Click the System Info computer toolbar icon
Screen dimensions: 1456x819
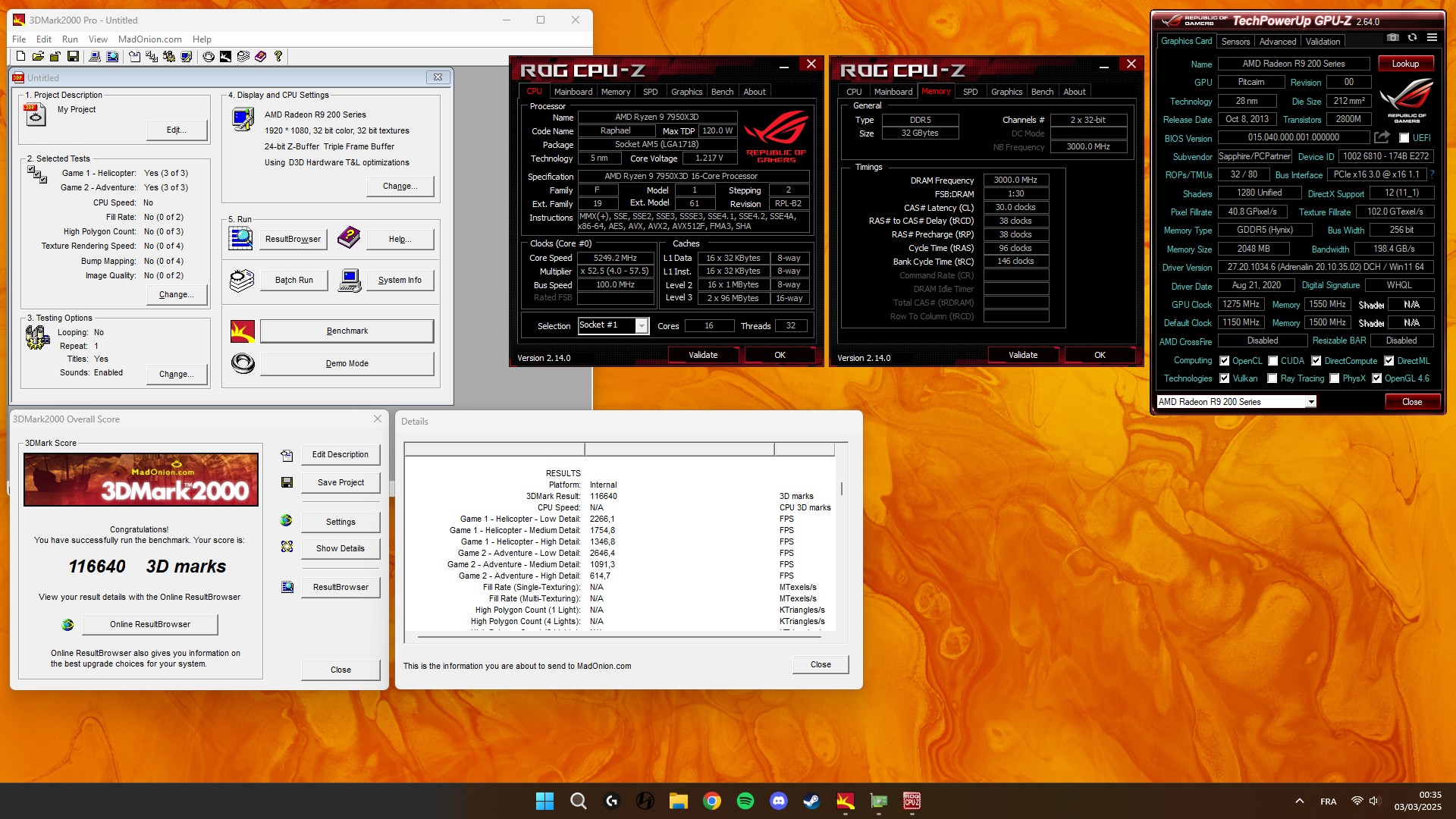click(95, 56)
